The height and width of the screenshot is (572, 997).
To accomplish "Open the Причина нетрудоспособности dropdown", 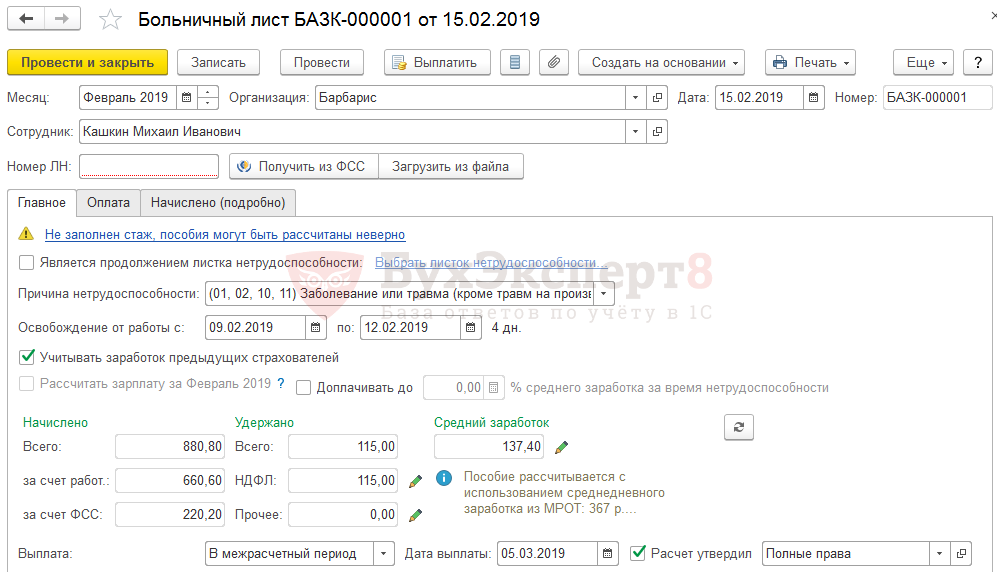I will 604,295.
